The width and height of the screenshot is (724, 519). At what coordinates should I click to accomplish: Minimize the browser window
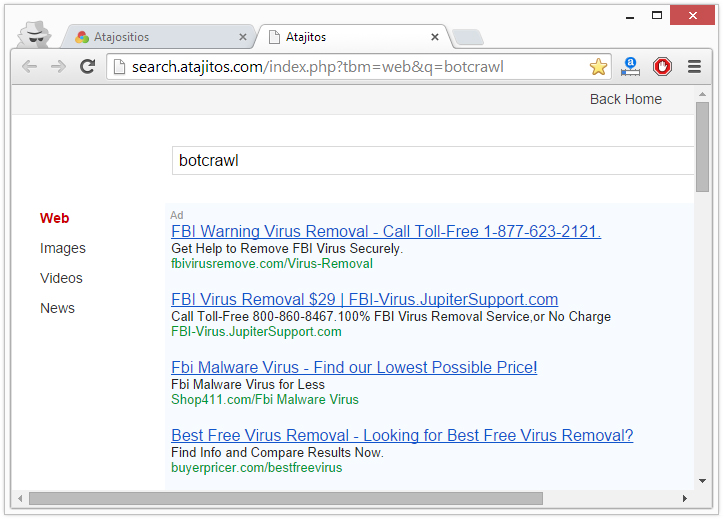pyautogui.click(x=630, y=17)
